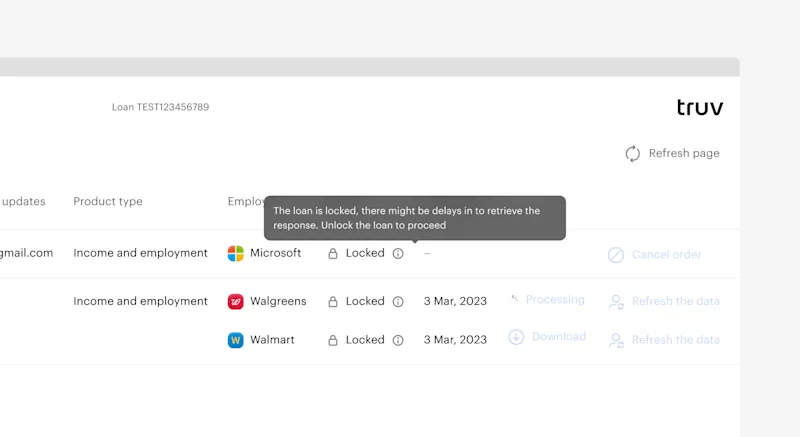Click the Walmart employer name
The width and height of the screenshot is (800, 437).
(272, 340)
